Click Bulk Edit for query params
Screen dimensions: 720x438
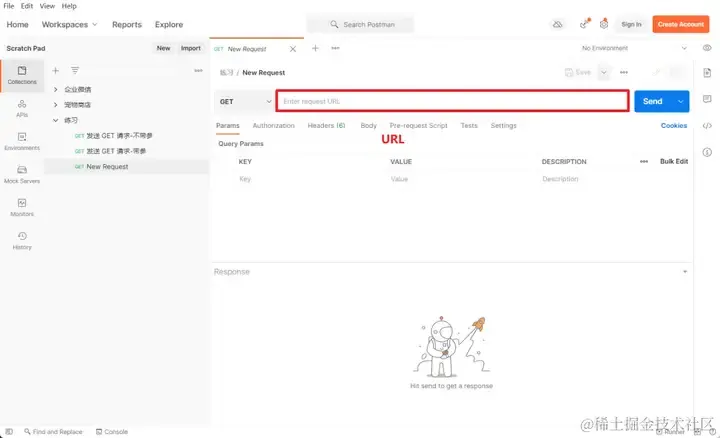pyautogui.click(x=674, y=161)
